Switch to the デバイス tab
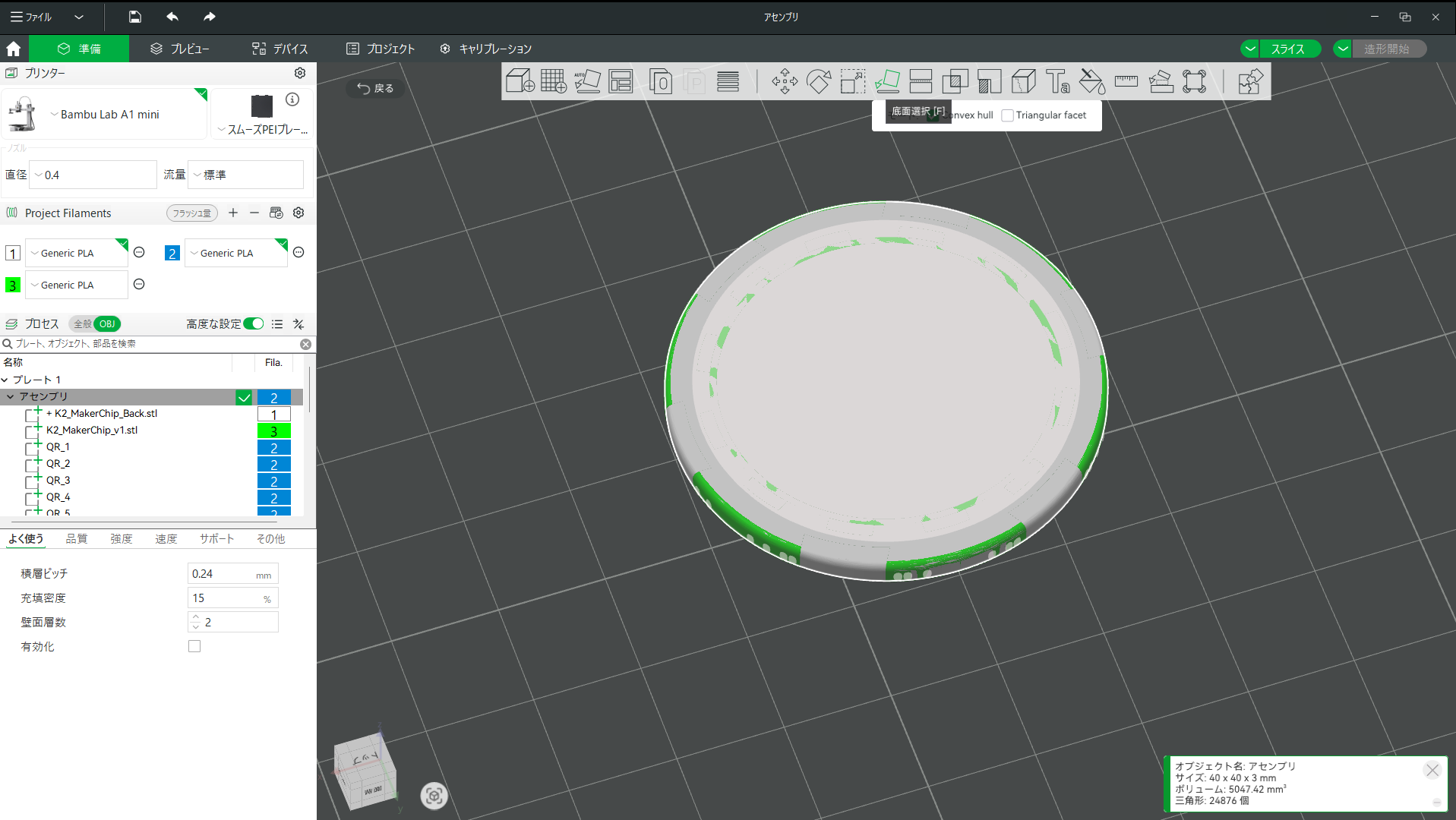Screen dimensions: 1456x820 tap(280, 49)
